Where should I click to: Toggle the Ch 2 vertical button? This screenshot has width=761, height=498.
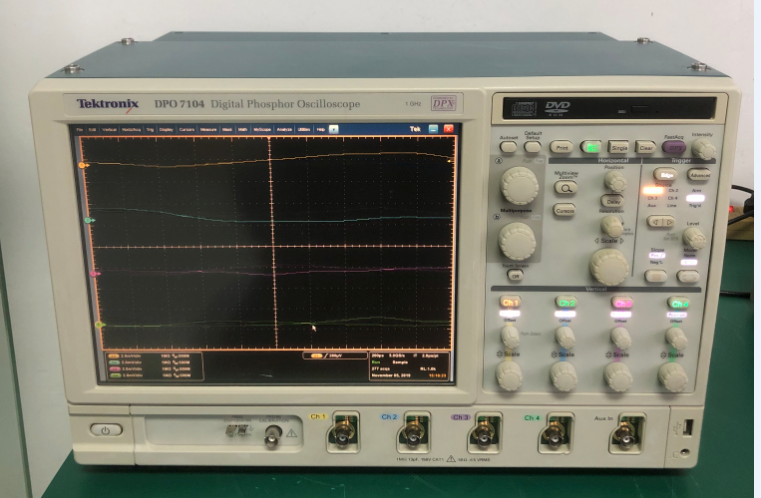tap(566, 303)
